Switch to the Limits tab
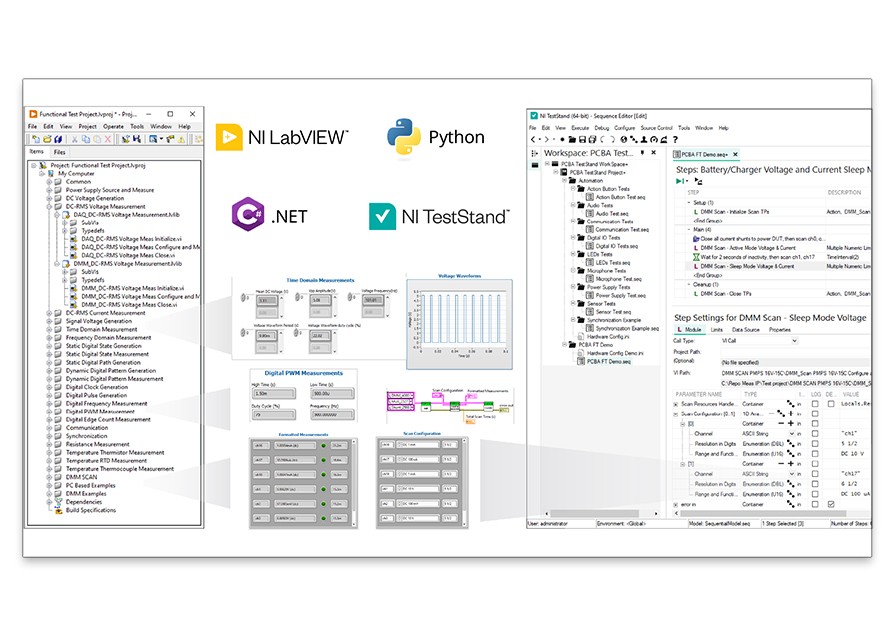 pos(717,329)
